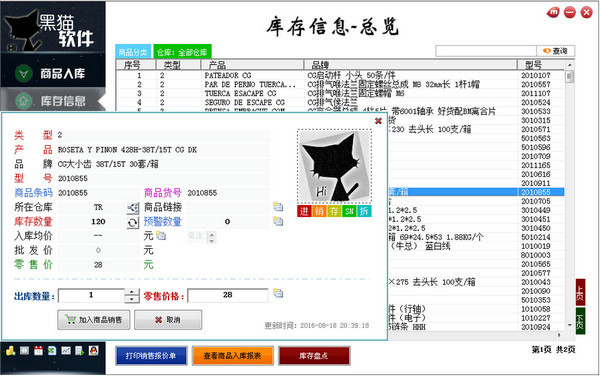Click the orange 销 tag under product image
Viewport: 600px width, 376px height.
pyautogui.click(x=319, y=211)
